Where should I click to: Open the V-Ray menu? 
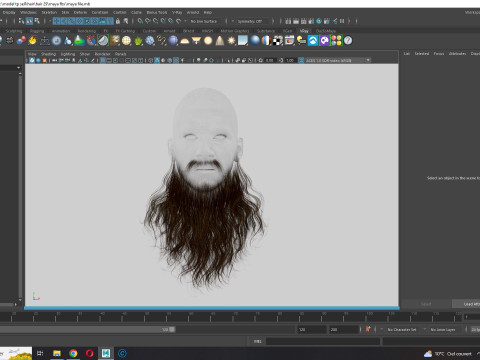point(177,12)
